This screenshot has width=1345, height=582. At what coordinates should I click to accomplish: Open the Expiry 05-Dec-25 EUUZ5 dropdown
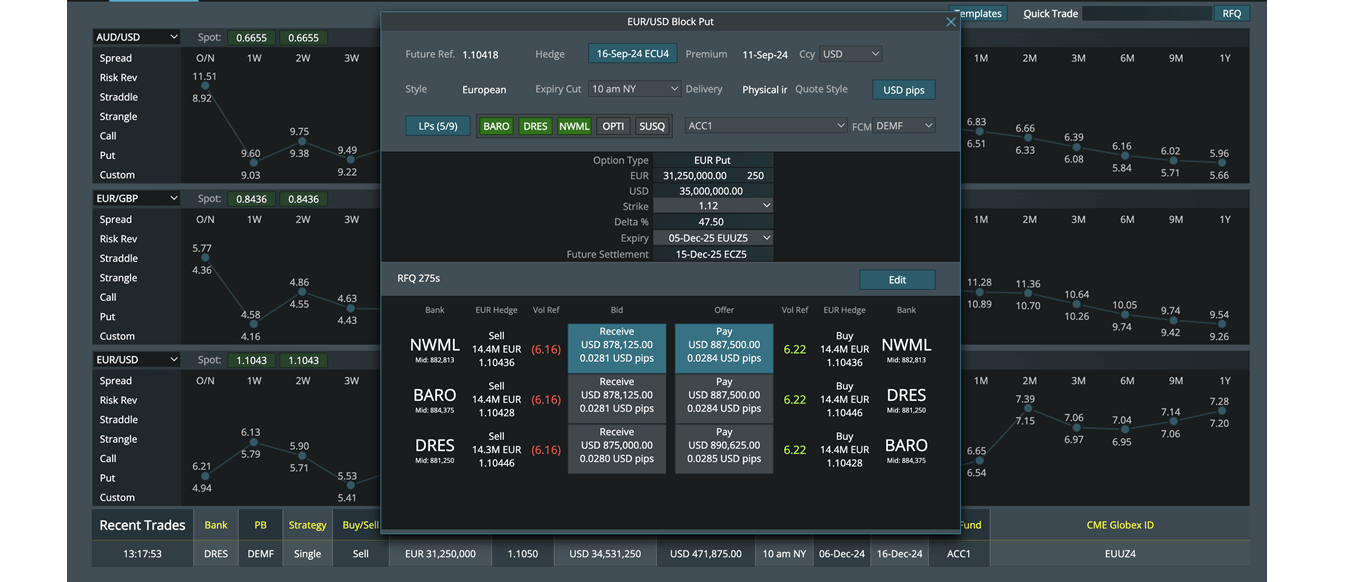click(x=713, y=238)
